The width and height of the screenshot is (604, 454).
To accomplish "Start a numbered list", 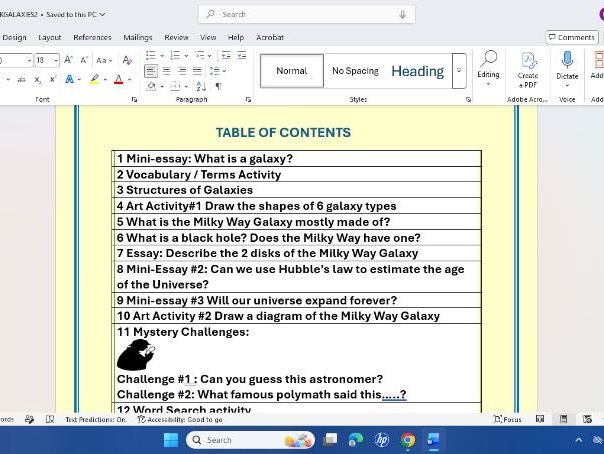I will click(175, 55).
